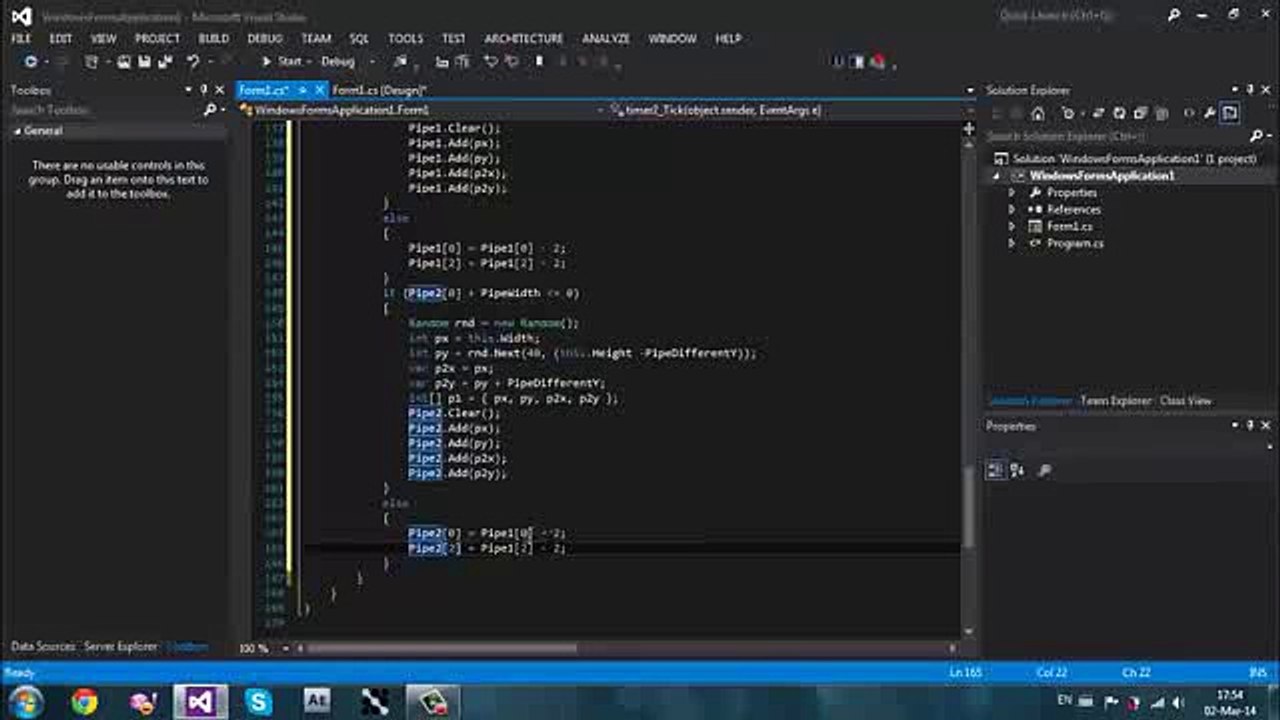Toggle Solution Explorer auto-hide pin
This screenshot has width=1280, height=720.
pos(1250,90)
